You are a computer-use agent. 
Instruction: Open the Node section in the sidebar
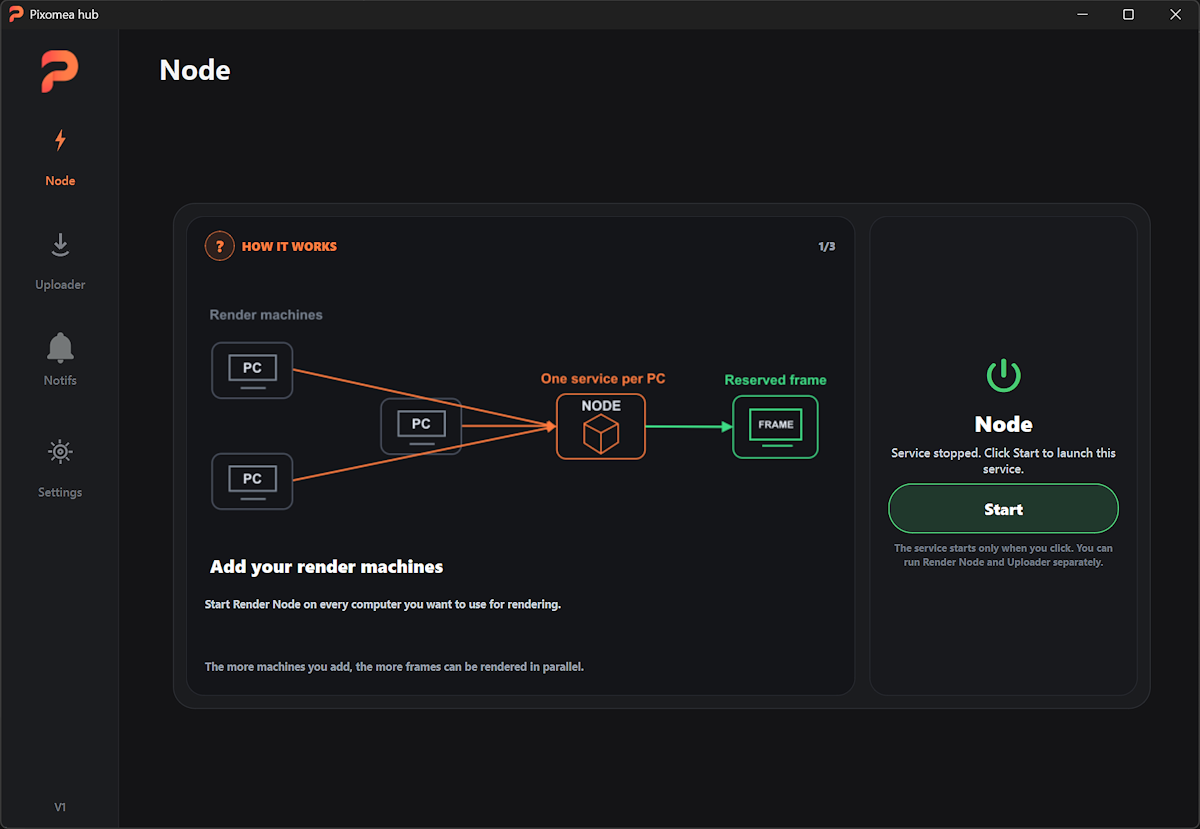click(60, 157)
